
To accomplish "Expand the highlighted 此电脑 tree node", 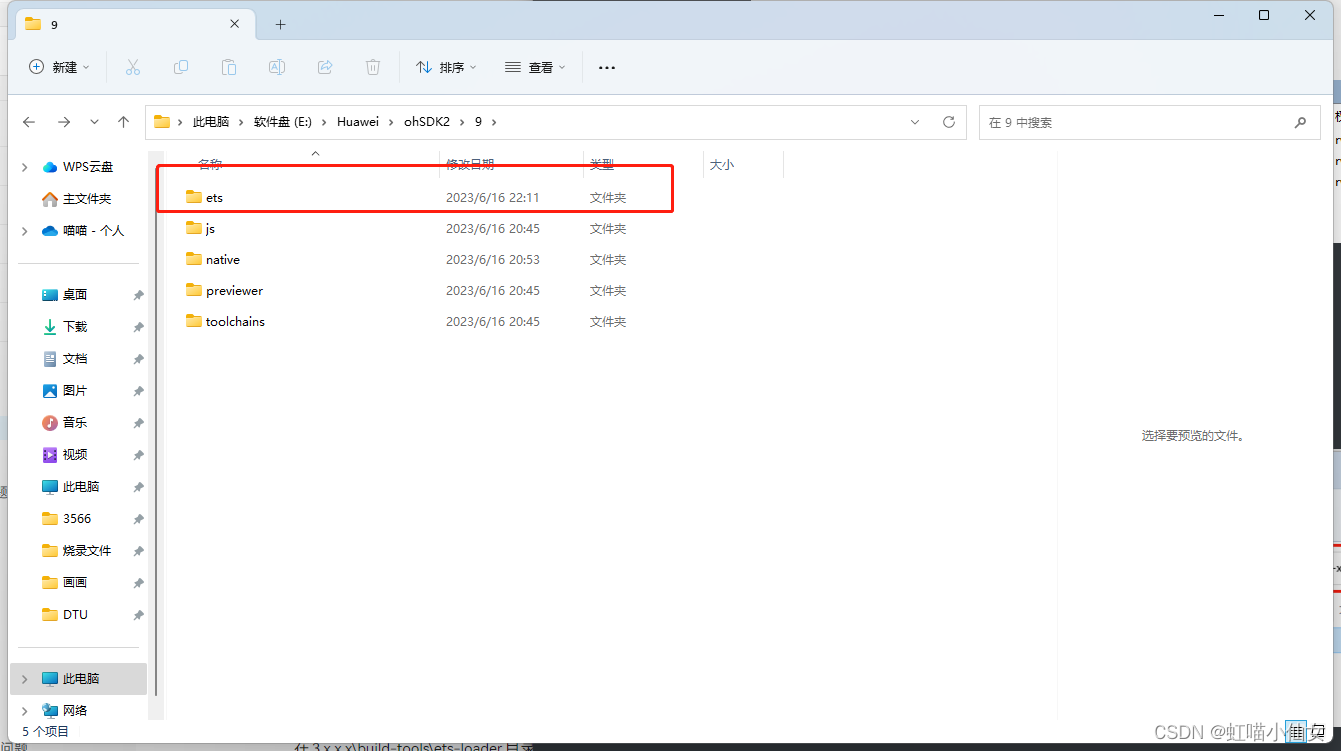I will point(25,679).
